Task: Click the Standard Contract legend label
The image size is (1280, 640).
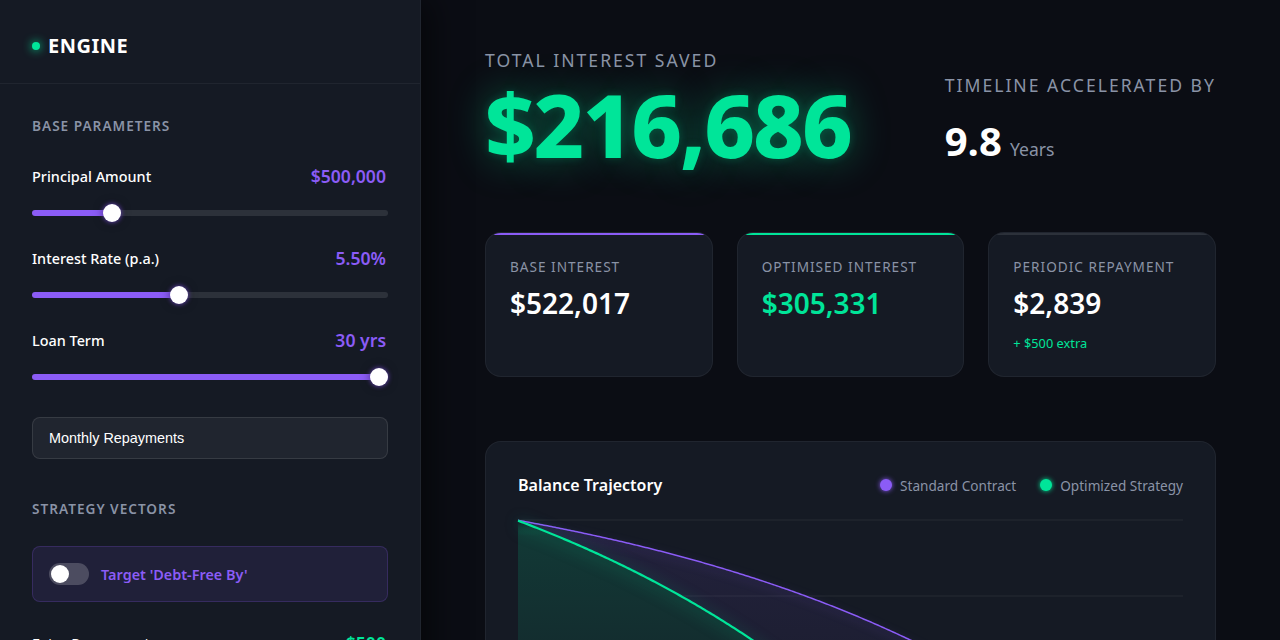Action: tap(958, 486)
